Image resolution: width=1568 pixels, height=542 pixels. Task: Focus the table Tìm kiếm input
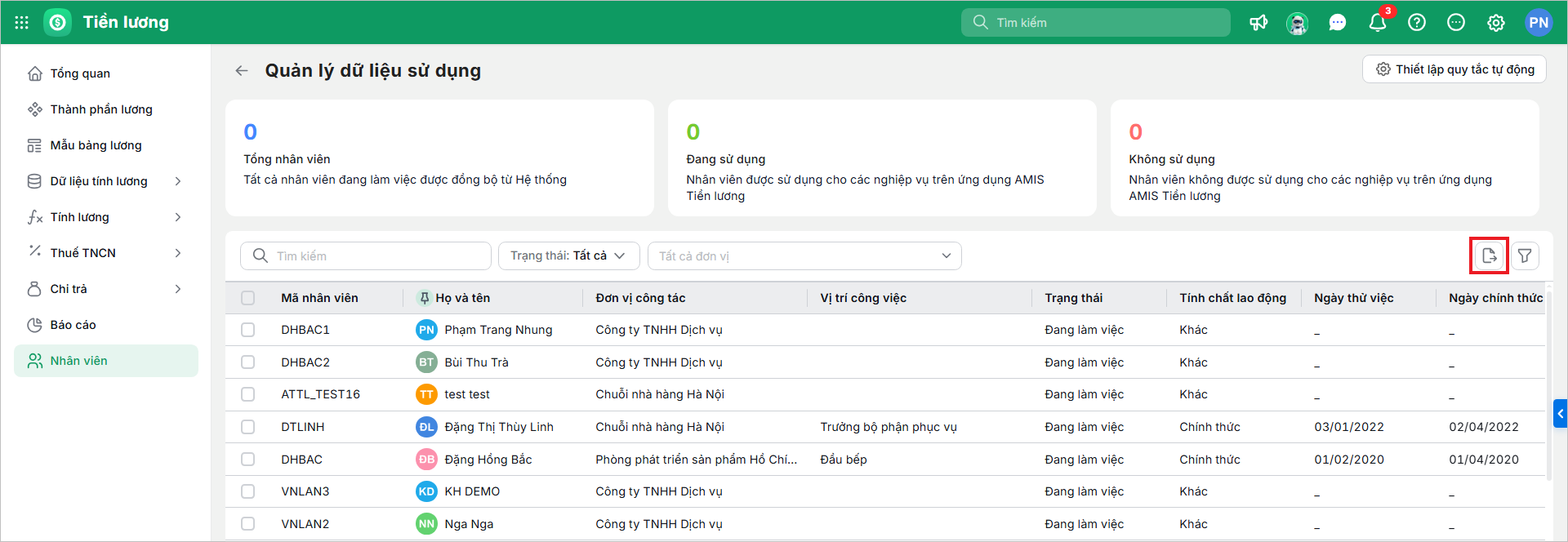coord(366,255)
